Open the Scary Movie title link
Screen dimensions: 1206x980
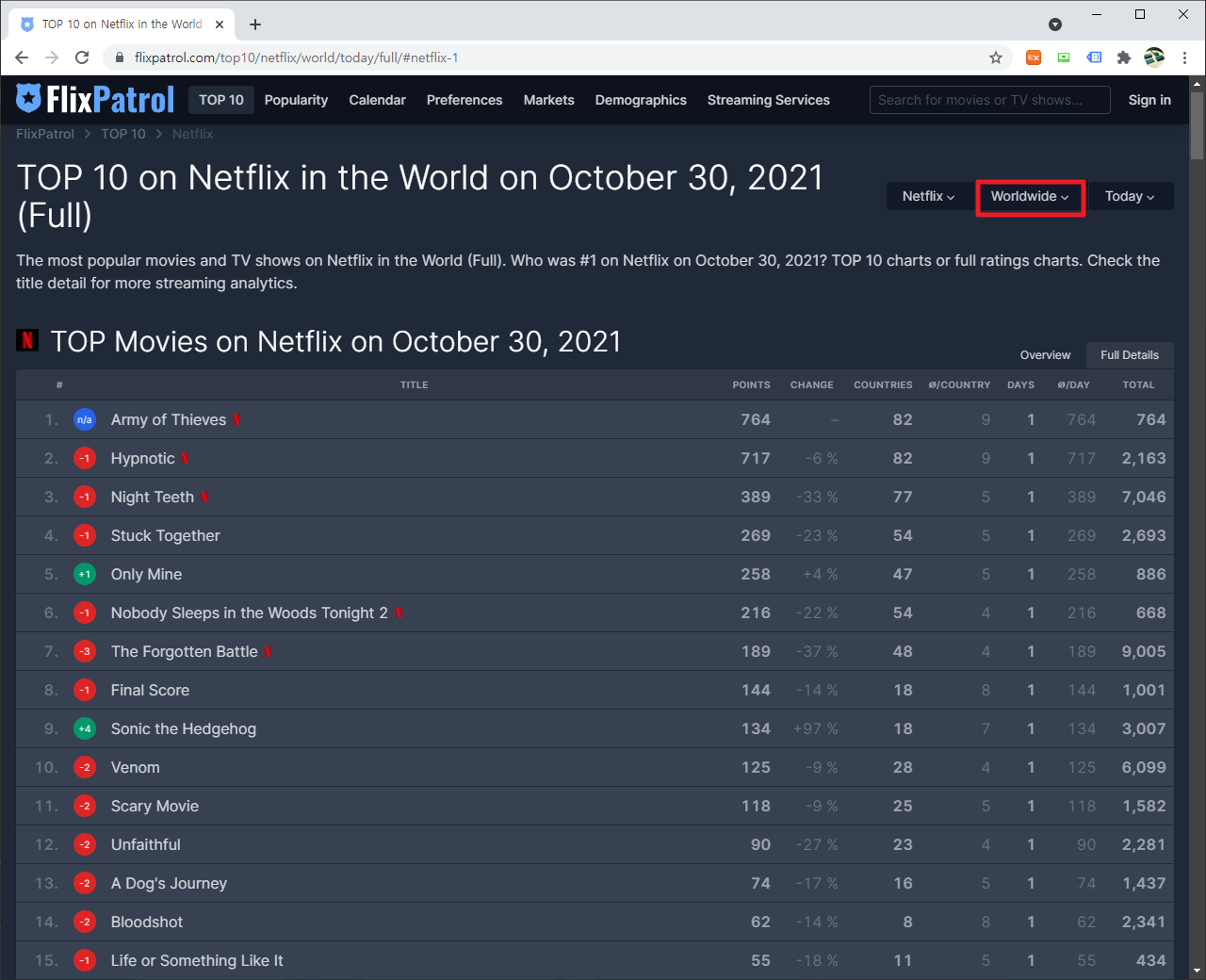click(x=155, y=806)
